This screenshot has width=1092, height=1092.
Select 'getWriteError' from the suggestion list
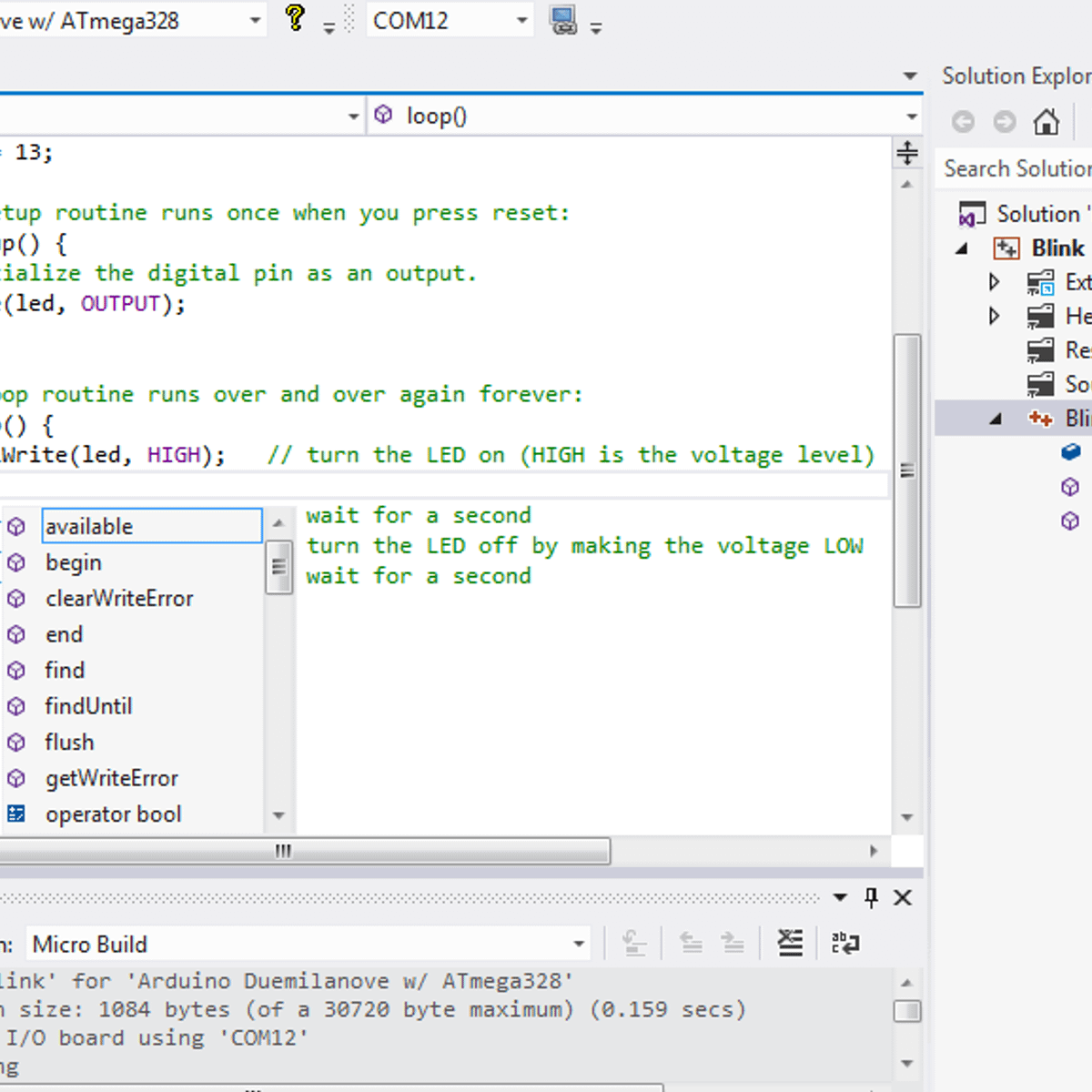coord(111,778)
